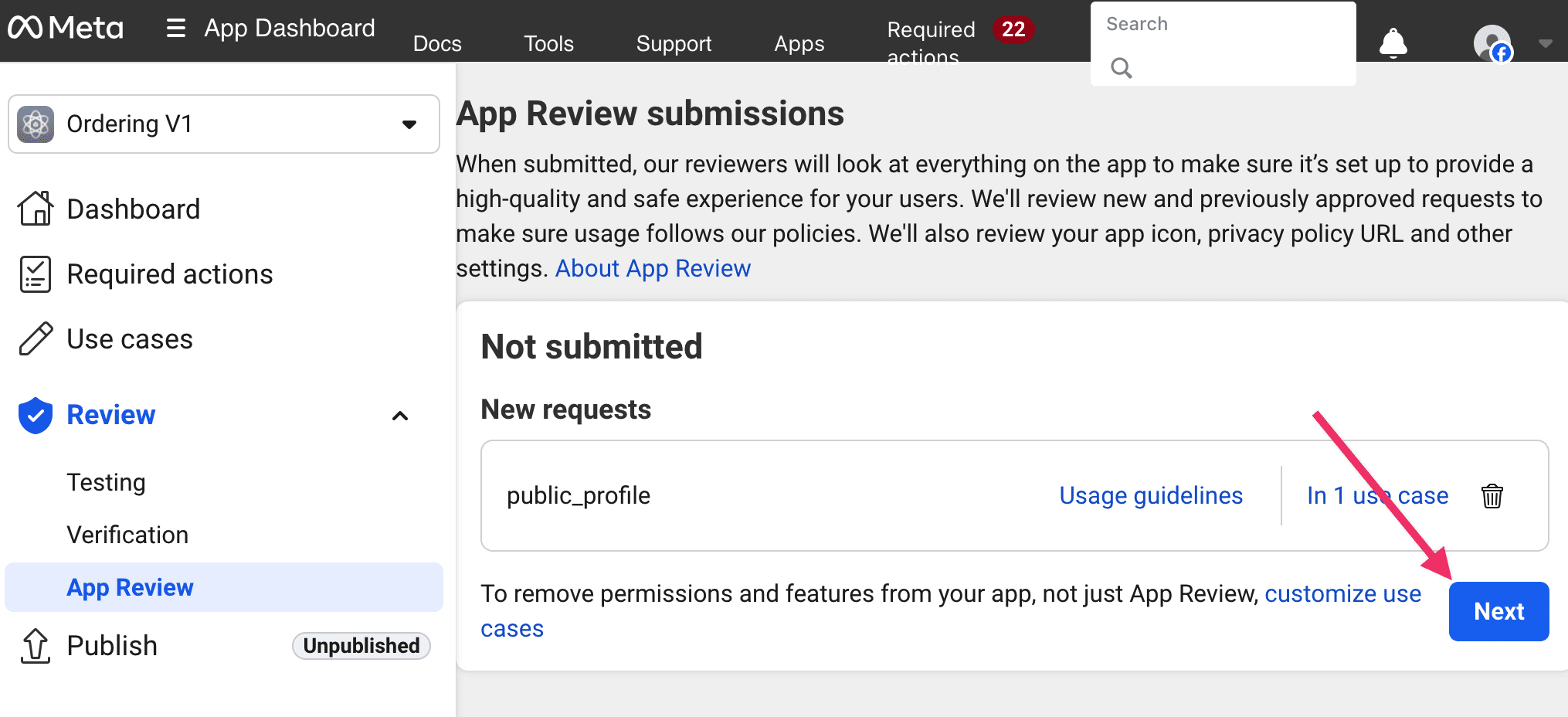Image resolution: width=1568 pixels, height=717 pixels.
Task: Open Required actions in top bar
Action: pos(931,42)
